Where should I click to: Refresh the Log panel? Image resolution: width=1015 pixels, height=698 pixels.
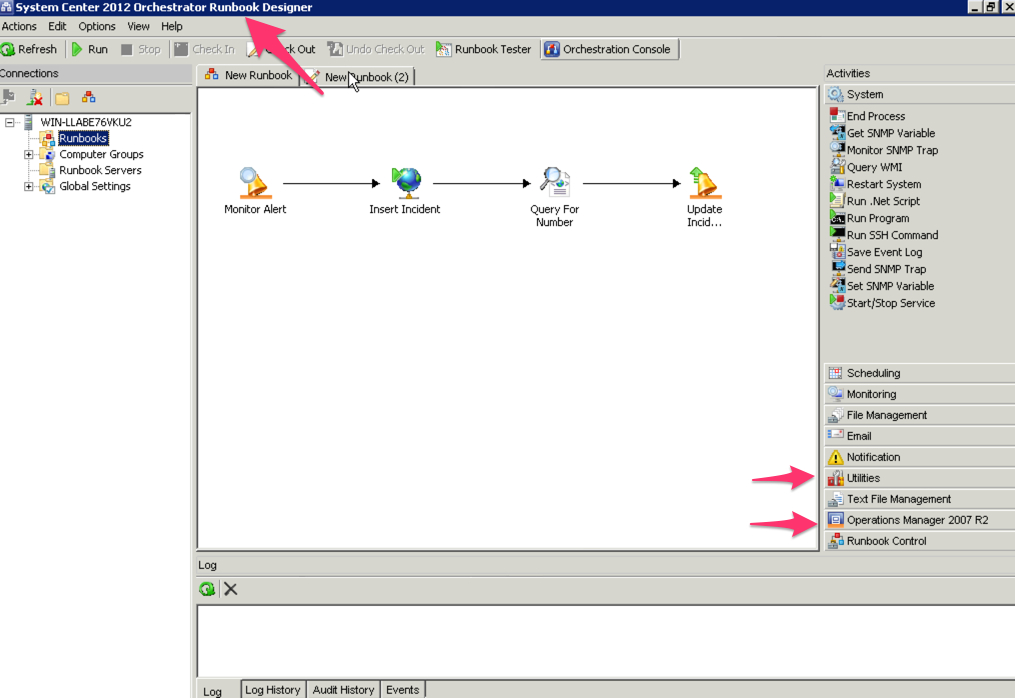tap(206, 588)
